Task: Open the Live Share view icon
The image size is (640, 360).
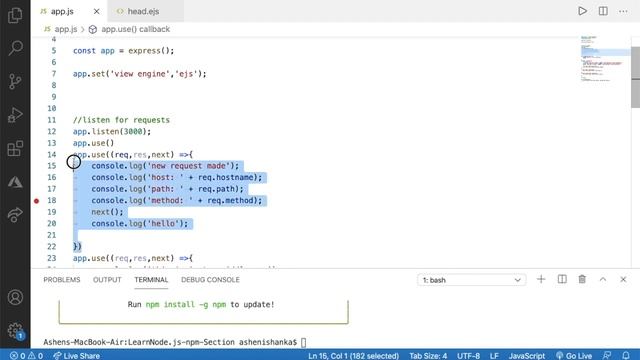Action: [x=15, y=215]
